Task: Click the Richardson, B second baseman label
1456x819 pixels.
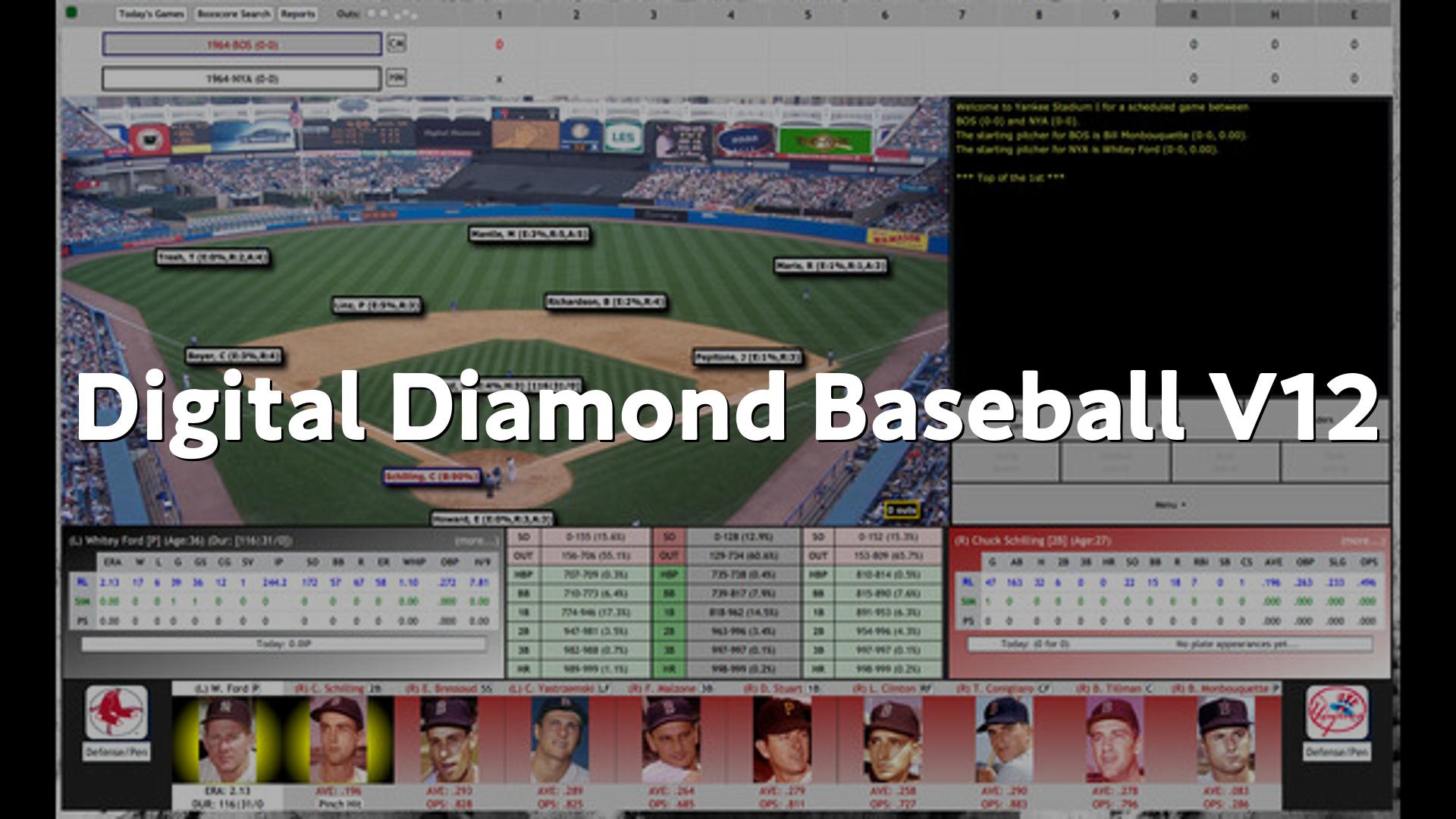Action: coord(606,302)
